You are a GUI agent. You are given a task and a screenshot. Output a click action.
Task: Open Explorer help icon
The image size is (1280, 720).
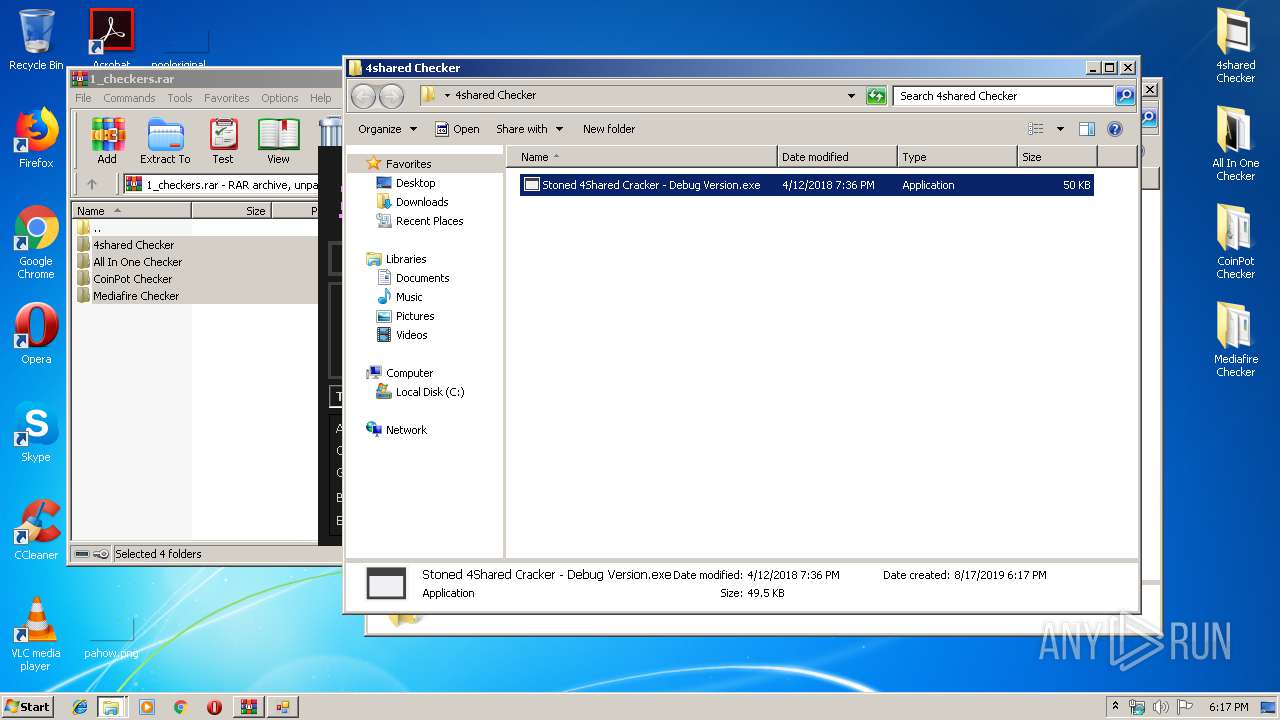coord(1115,129)
